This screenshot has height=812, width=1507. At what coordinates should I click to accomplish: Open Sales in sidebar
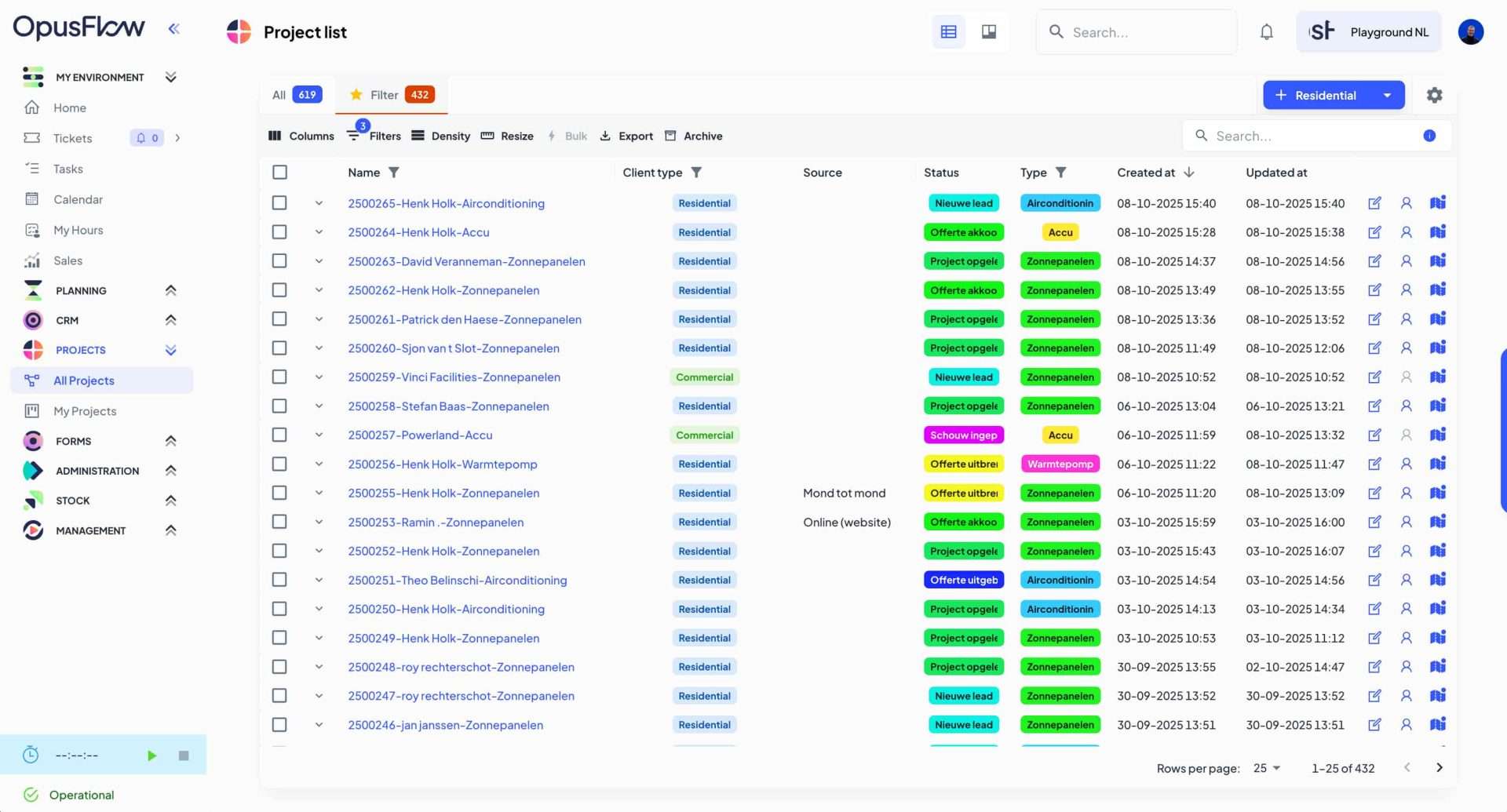(68, 260)
